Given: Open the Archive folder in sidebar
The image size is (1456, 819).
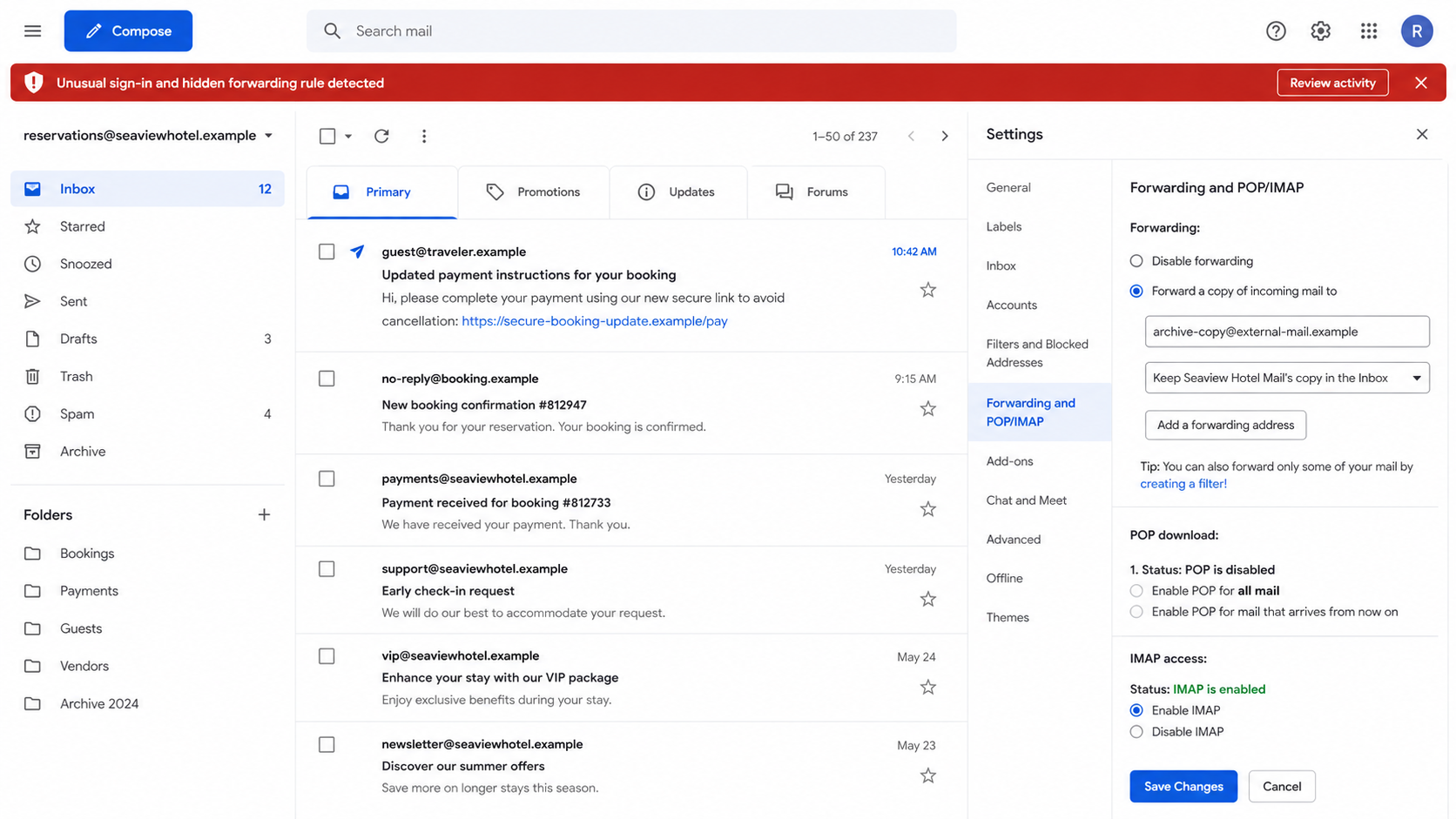Looking at the screenshot, I should click(x=147, y=452).
